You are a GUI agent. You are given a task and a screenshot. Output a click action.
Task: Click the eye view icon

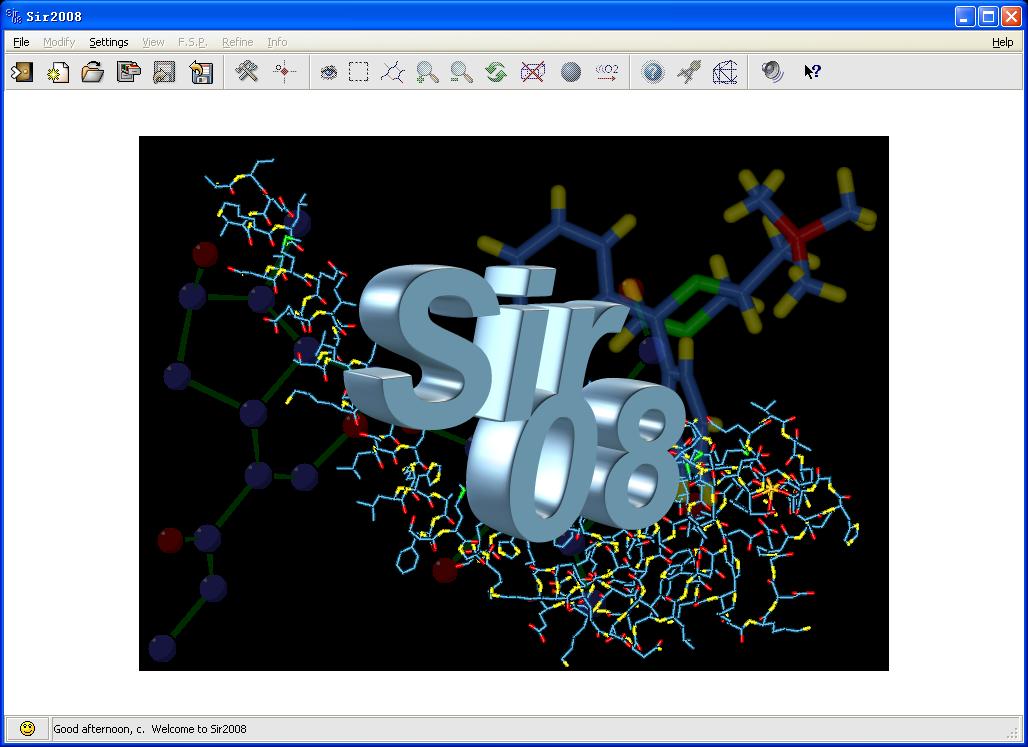(328, 72)
